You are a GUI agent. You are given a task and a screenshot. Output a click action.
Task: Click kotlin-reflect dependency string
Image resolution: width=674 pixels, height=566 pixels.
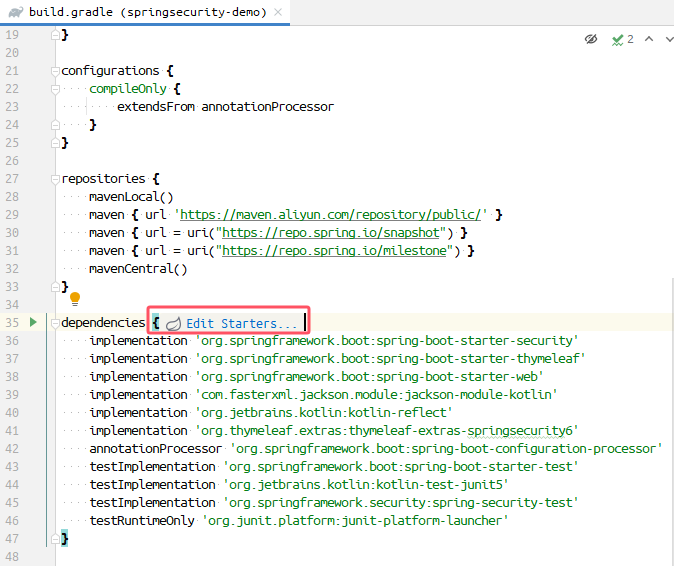(324, 413)
